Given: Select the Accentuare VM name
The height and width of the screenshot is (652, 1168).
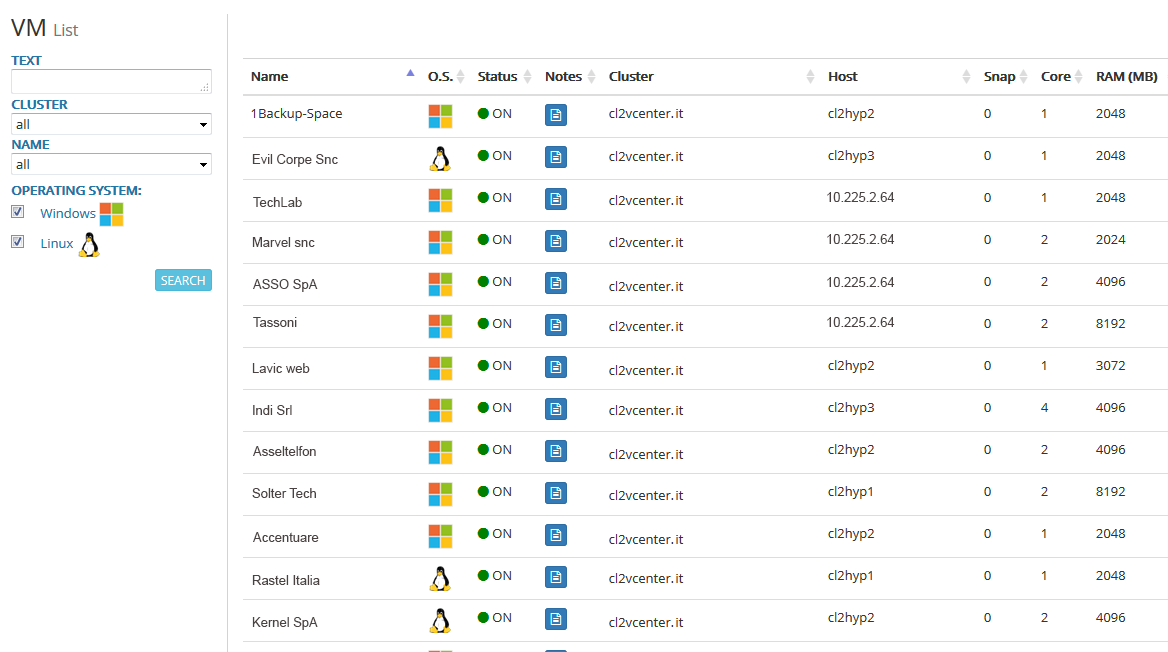Looking at the screenshot, I should coord(285,537).
